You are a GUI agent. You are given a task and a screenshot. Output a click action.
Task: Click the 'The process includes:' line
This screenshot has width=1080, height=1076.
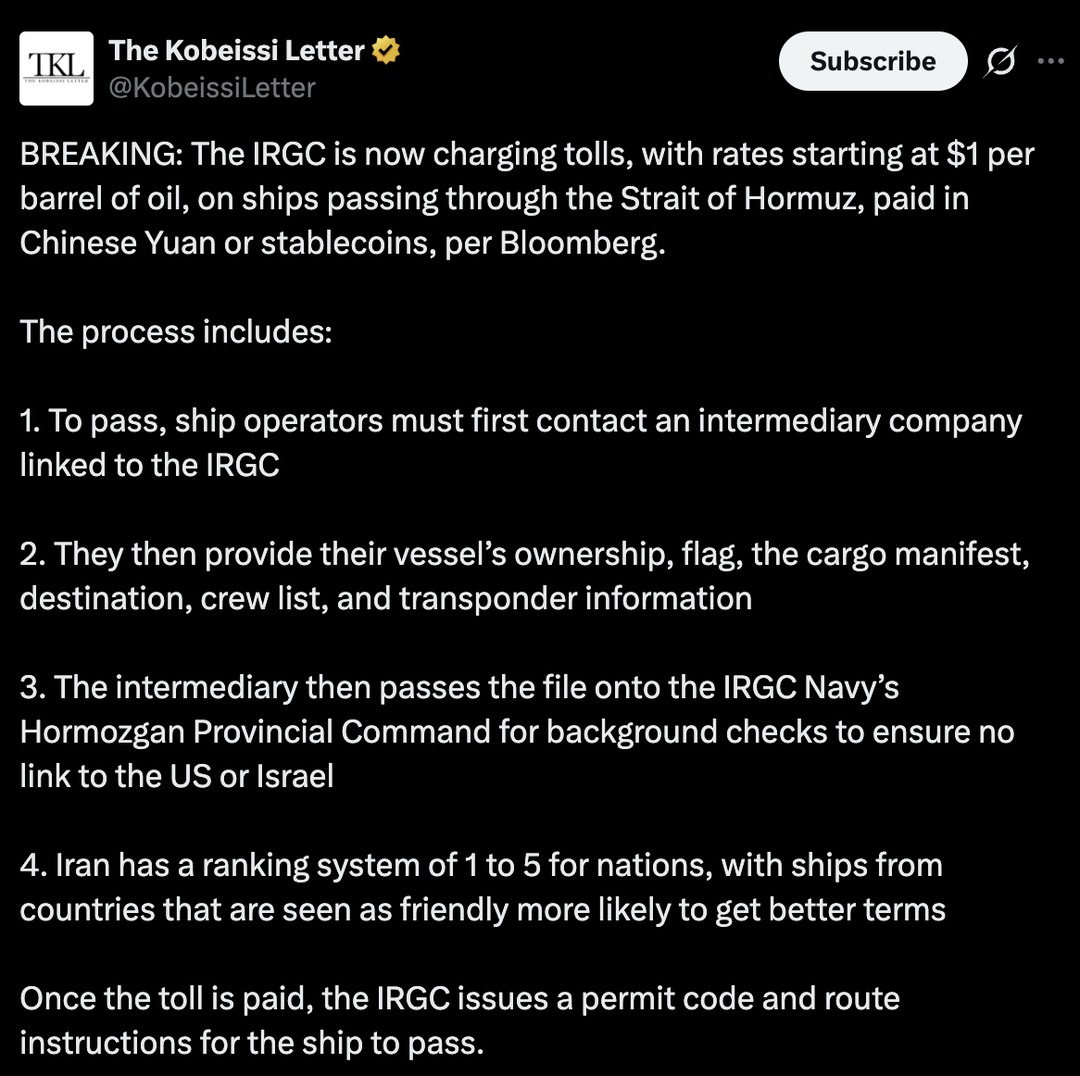click(x=174, y=331)
